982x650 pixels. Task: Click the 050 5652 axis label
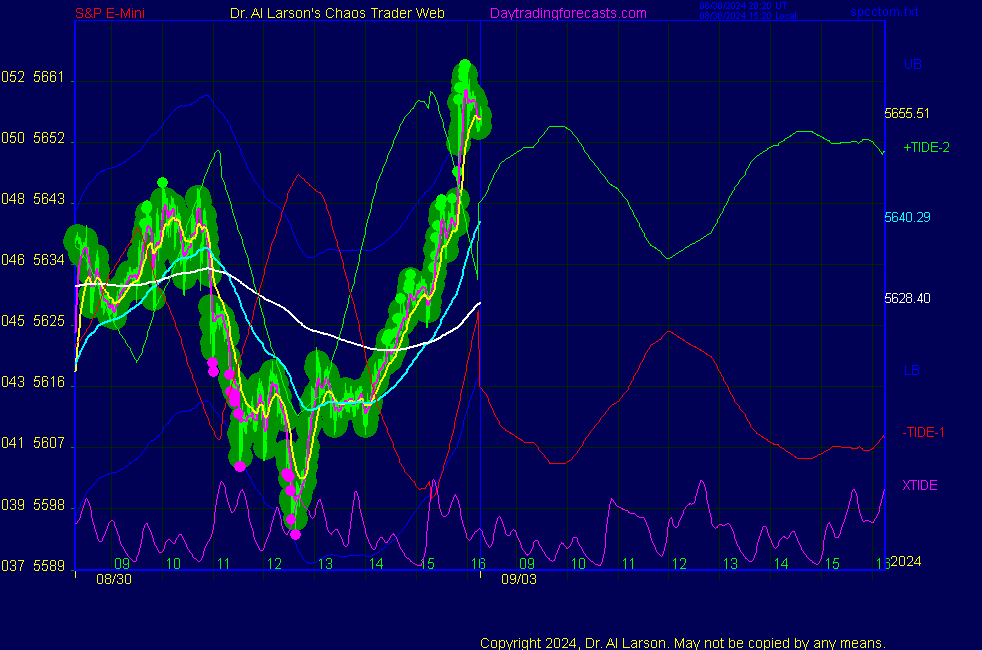33,138
